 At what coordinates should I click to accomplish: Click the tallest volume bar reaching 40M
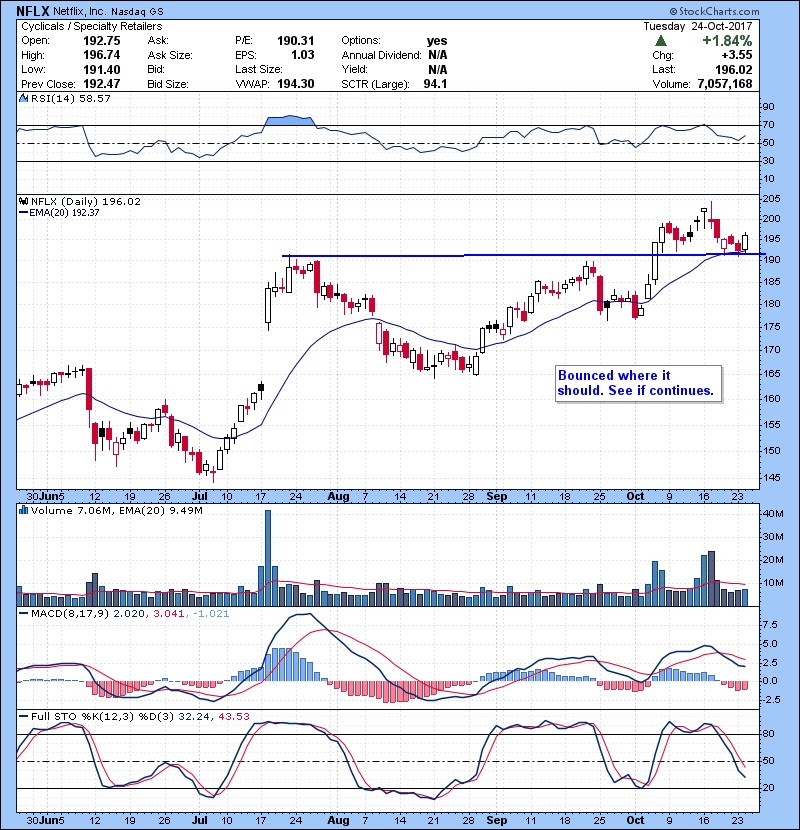click(x=268, y=558)
